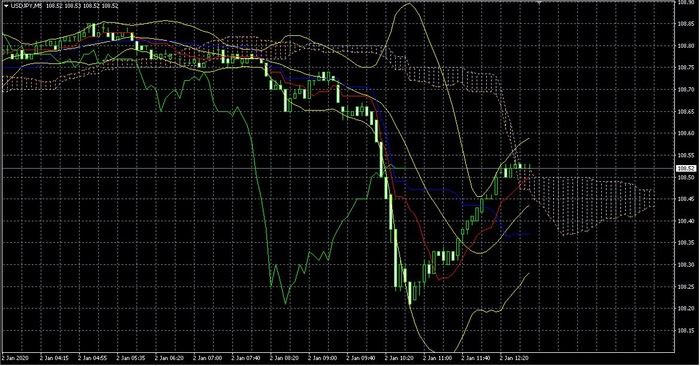700x366 pixels.
Task: Click the 108.80 price axis label
Action: click(686, 46)
